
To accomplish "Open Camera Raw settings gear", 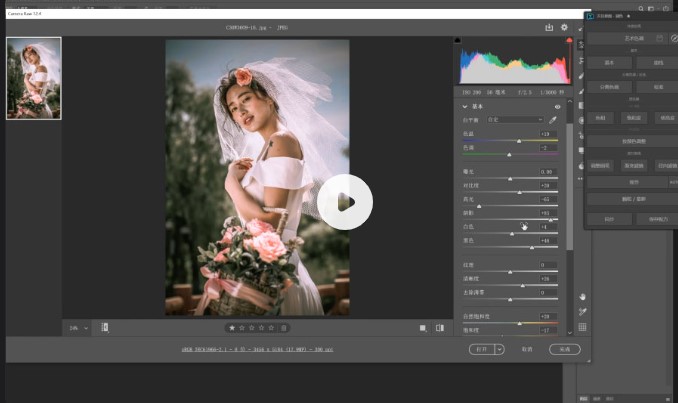I will (564, 28).
